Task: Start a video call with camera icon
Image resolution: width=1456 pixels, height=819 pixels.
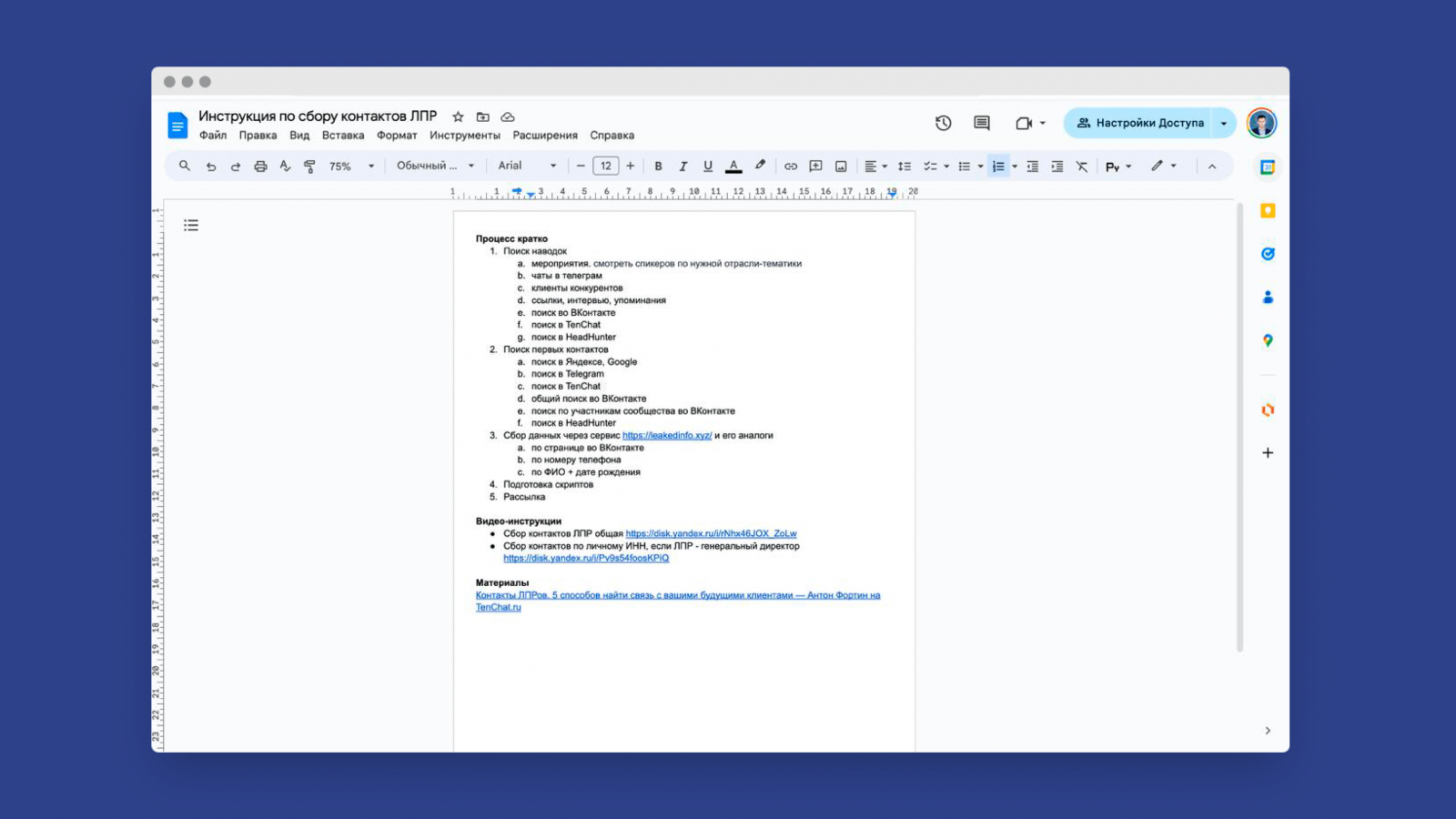Action: tap(1025, 123)
